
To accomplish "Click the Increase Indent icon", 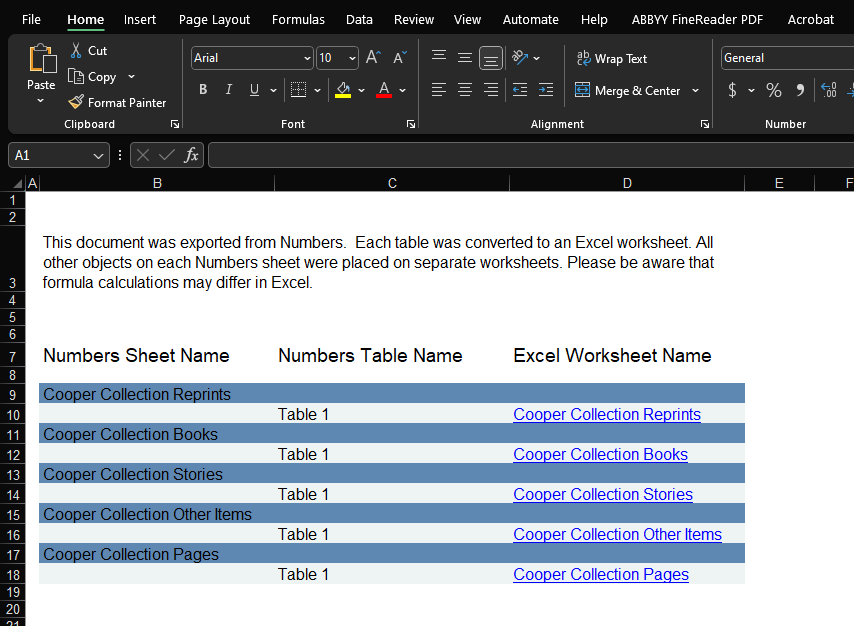I will point(545,90).
